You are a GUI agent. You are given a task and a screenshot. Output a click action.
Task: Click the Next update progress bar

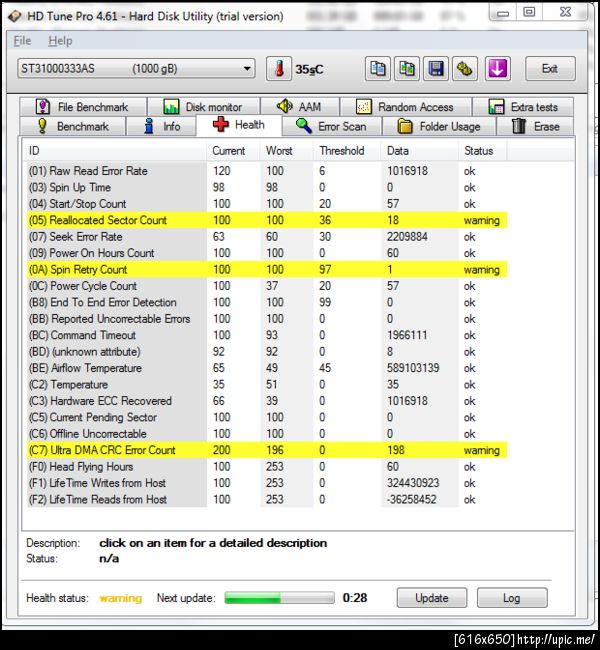[279, 598]
